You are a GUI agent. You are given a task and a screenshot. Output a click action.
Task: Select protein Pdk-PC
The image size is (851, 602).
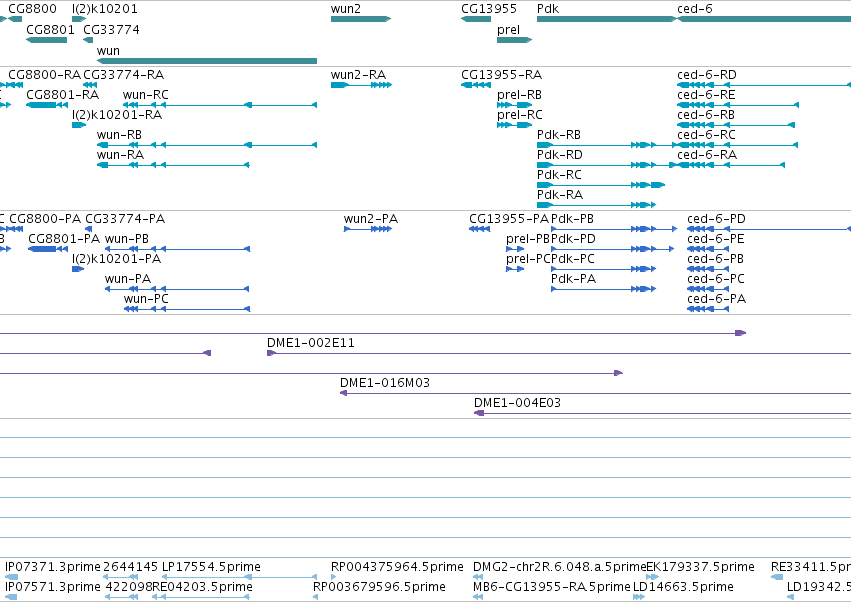pos(604,269)
